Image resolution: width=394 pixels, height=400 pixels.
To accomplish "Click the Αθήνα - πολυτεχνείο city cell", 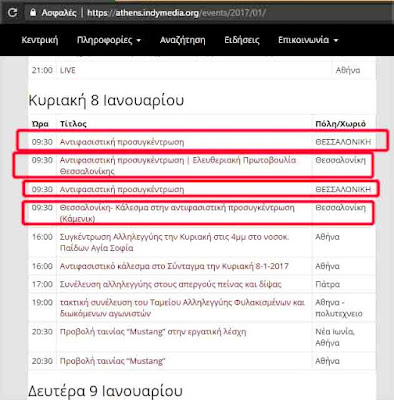I will [339, 308].
